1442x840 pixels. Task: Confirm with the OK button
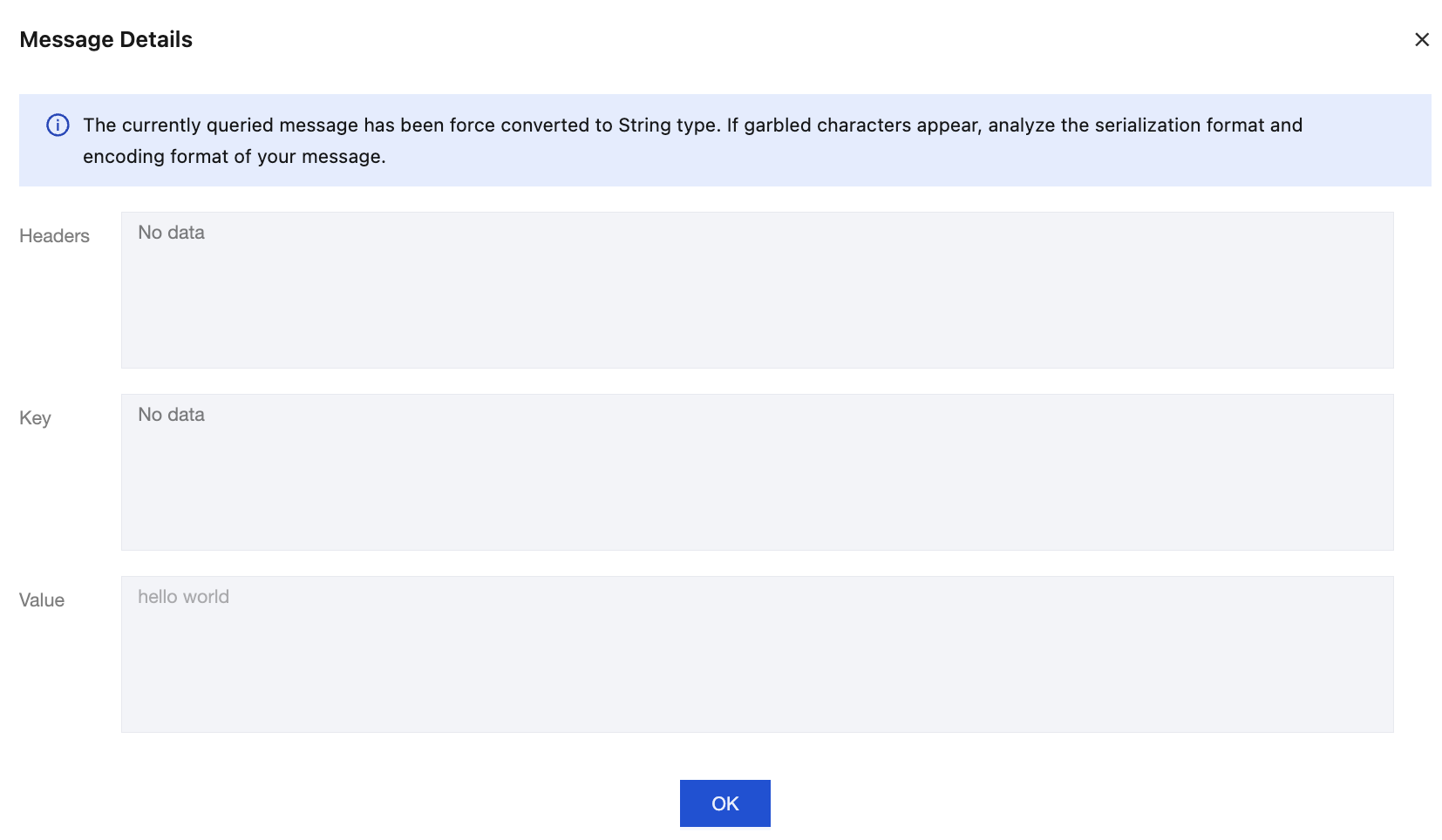(724, 803)
